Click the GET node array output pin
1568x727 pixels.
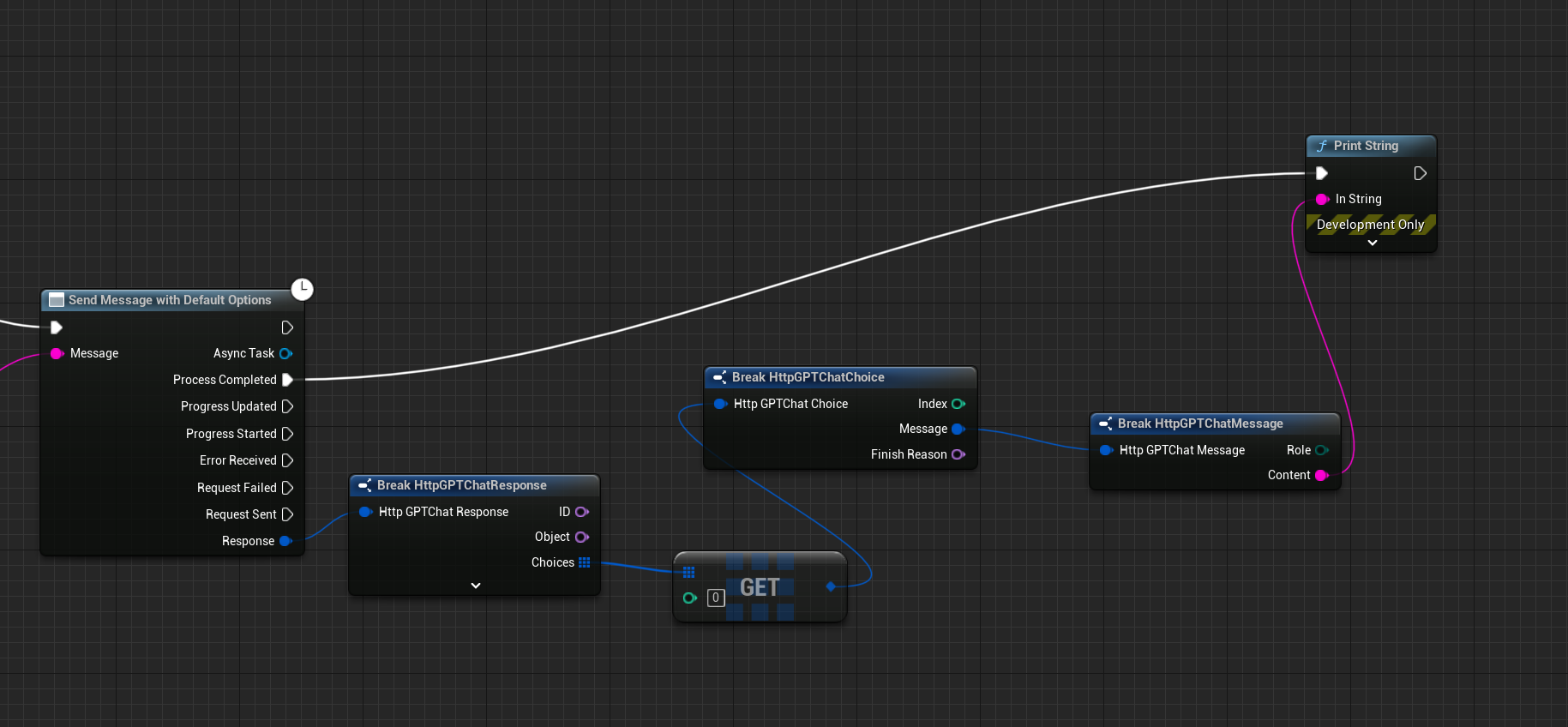point(831,586)
